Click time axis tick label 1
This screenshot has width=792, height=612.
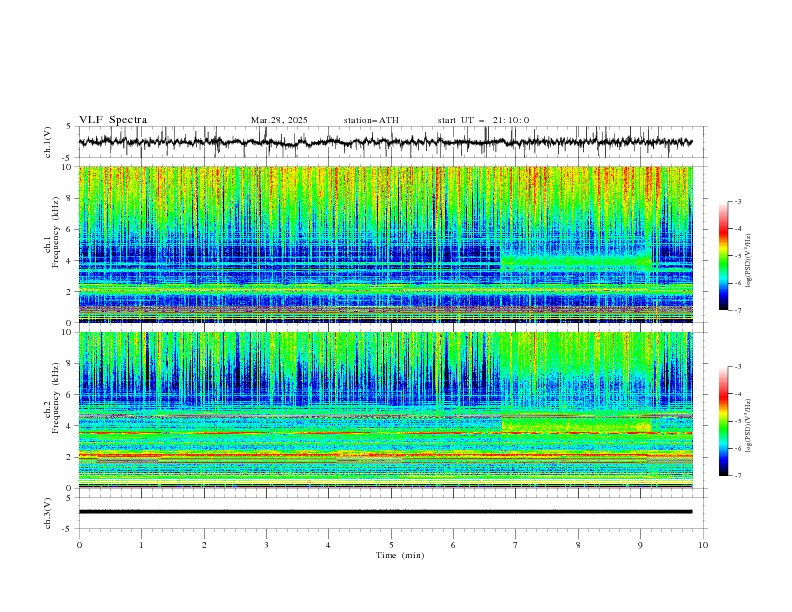coord(141,545)
